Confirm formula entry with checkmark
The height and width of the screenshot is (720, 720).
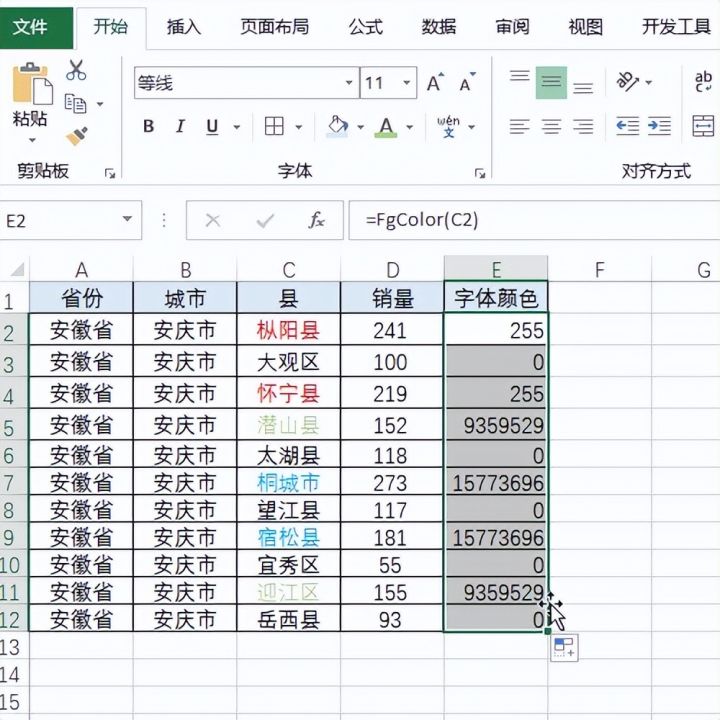[x=265, y=221]
